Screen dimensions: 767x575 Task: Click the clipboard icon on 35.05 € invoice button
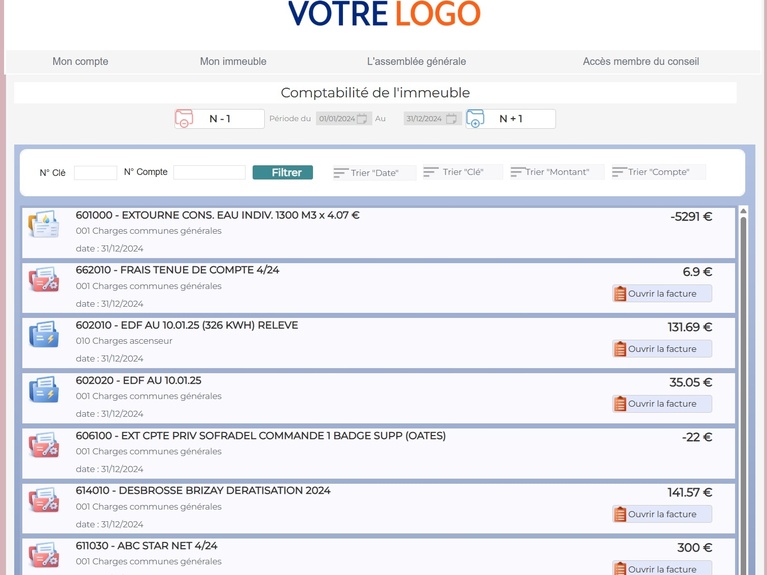click(620, 404)
